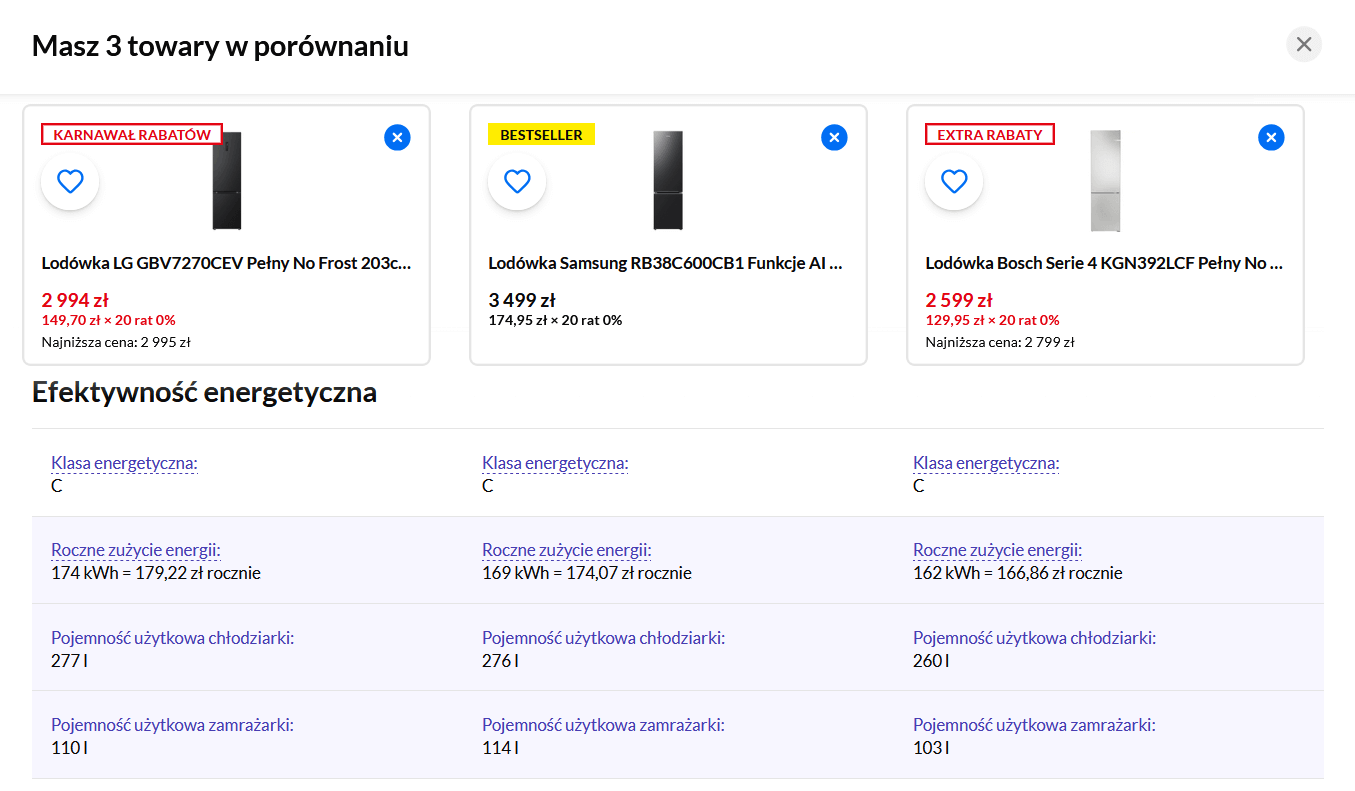Open Roczne zużycie energii tooltip for Samsung

click(567, 550)
